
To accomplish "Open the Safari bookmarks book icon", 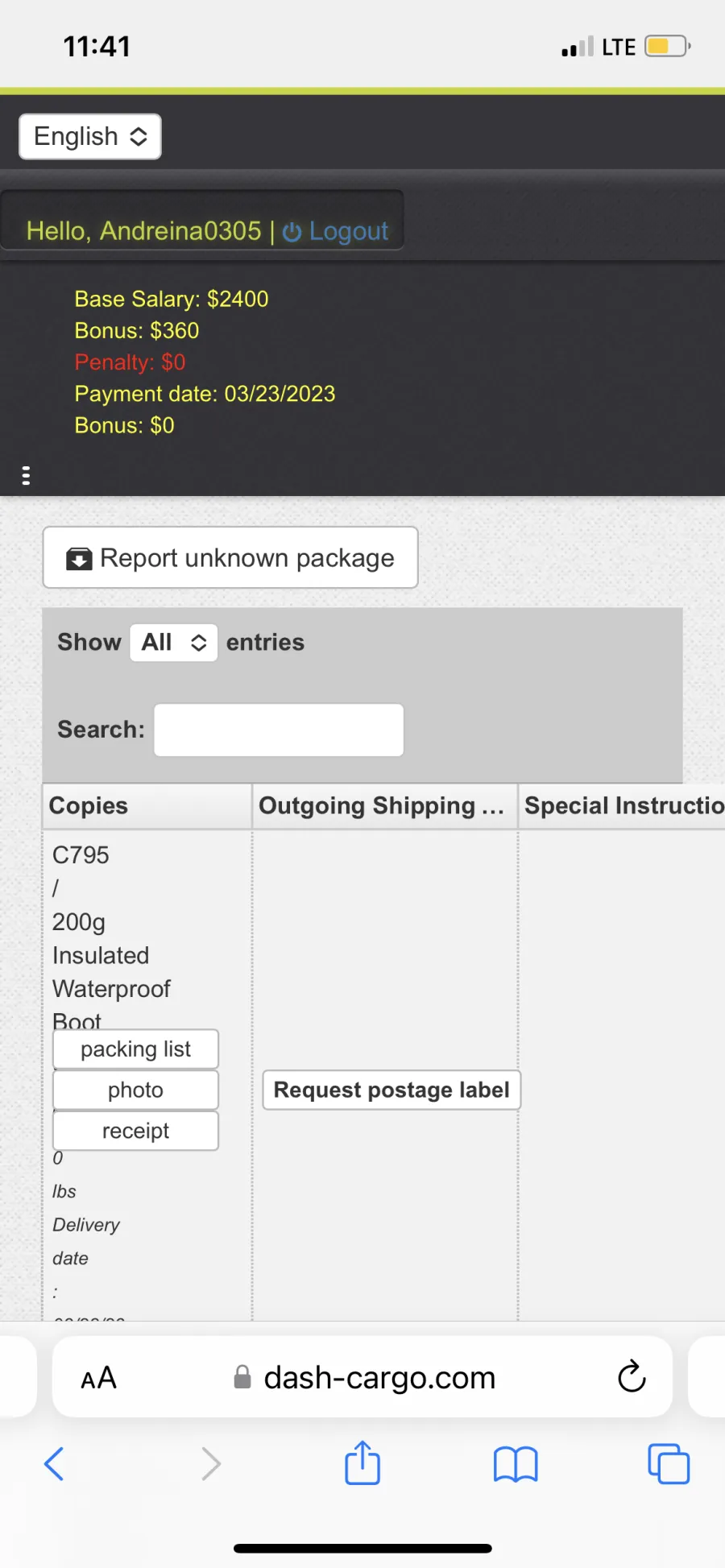I will pyautogui.click(x=516, y=1464).
